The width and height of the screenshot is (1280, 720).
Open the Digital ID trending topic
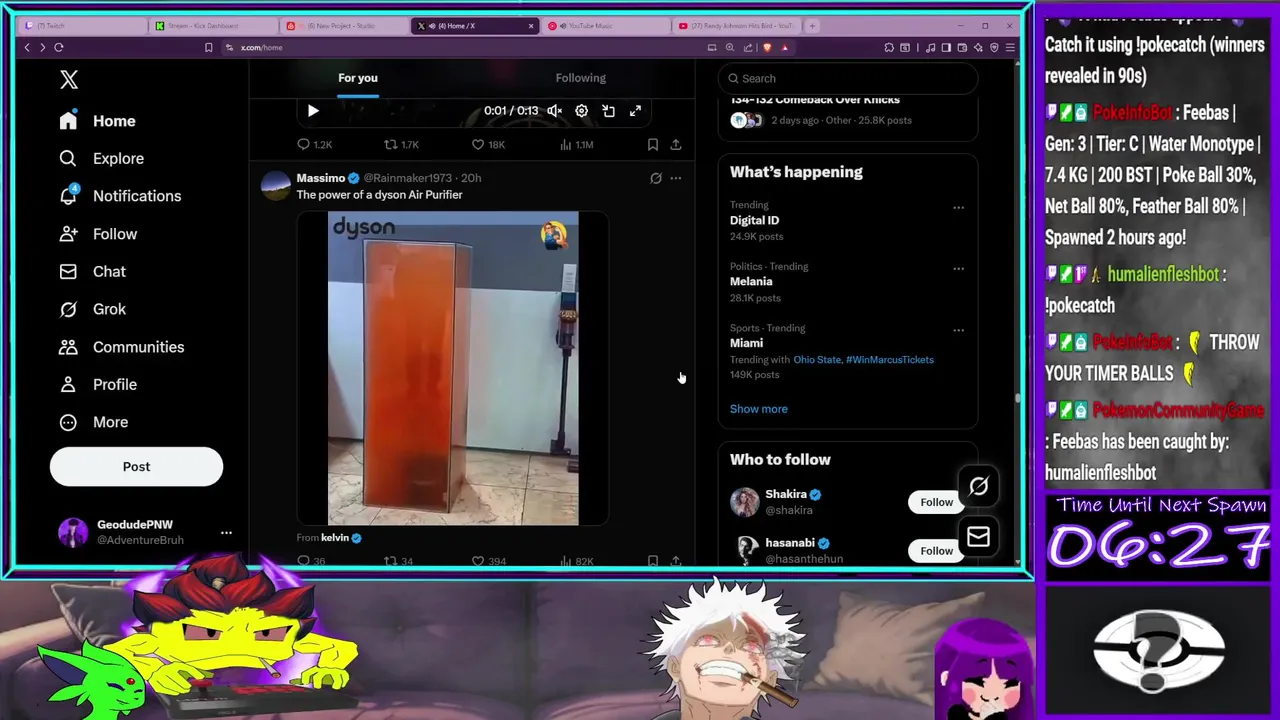pyautogui.click(x=754, y=220)
